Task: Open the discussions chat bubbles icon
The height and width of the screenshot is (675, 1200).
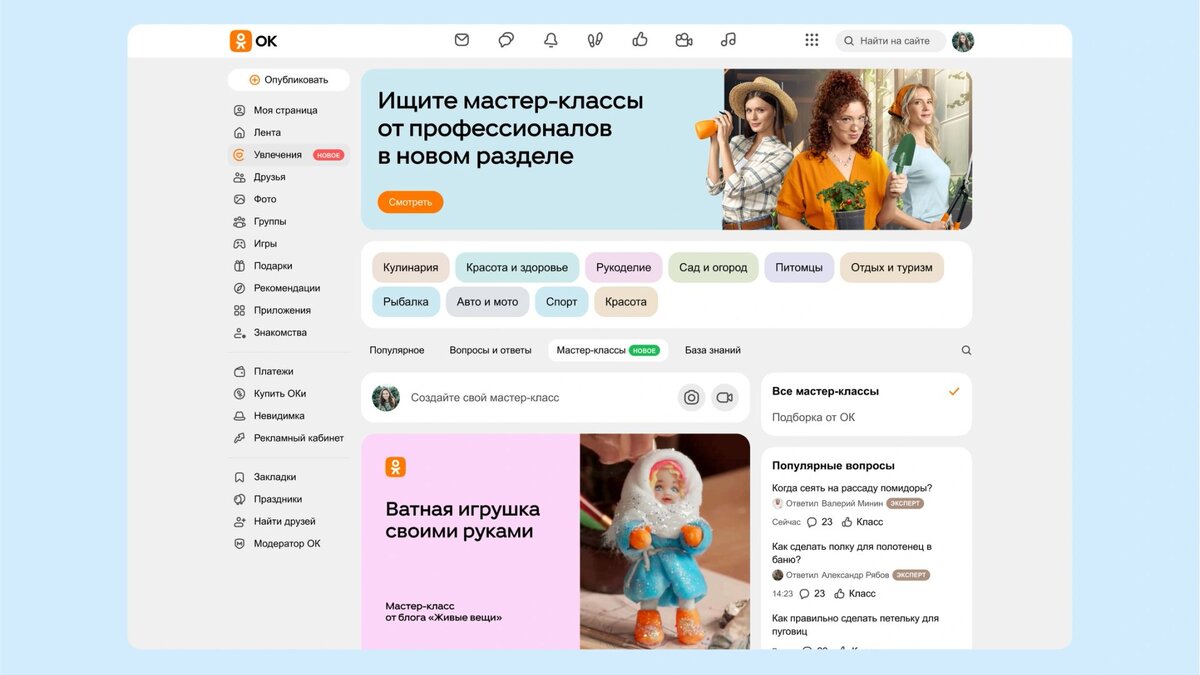Action: coord(506,40)
